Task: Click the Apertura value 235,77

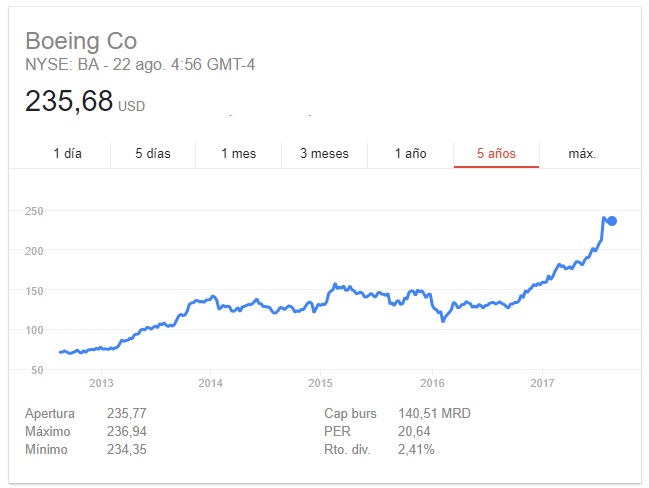Action: pos(126,413)
